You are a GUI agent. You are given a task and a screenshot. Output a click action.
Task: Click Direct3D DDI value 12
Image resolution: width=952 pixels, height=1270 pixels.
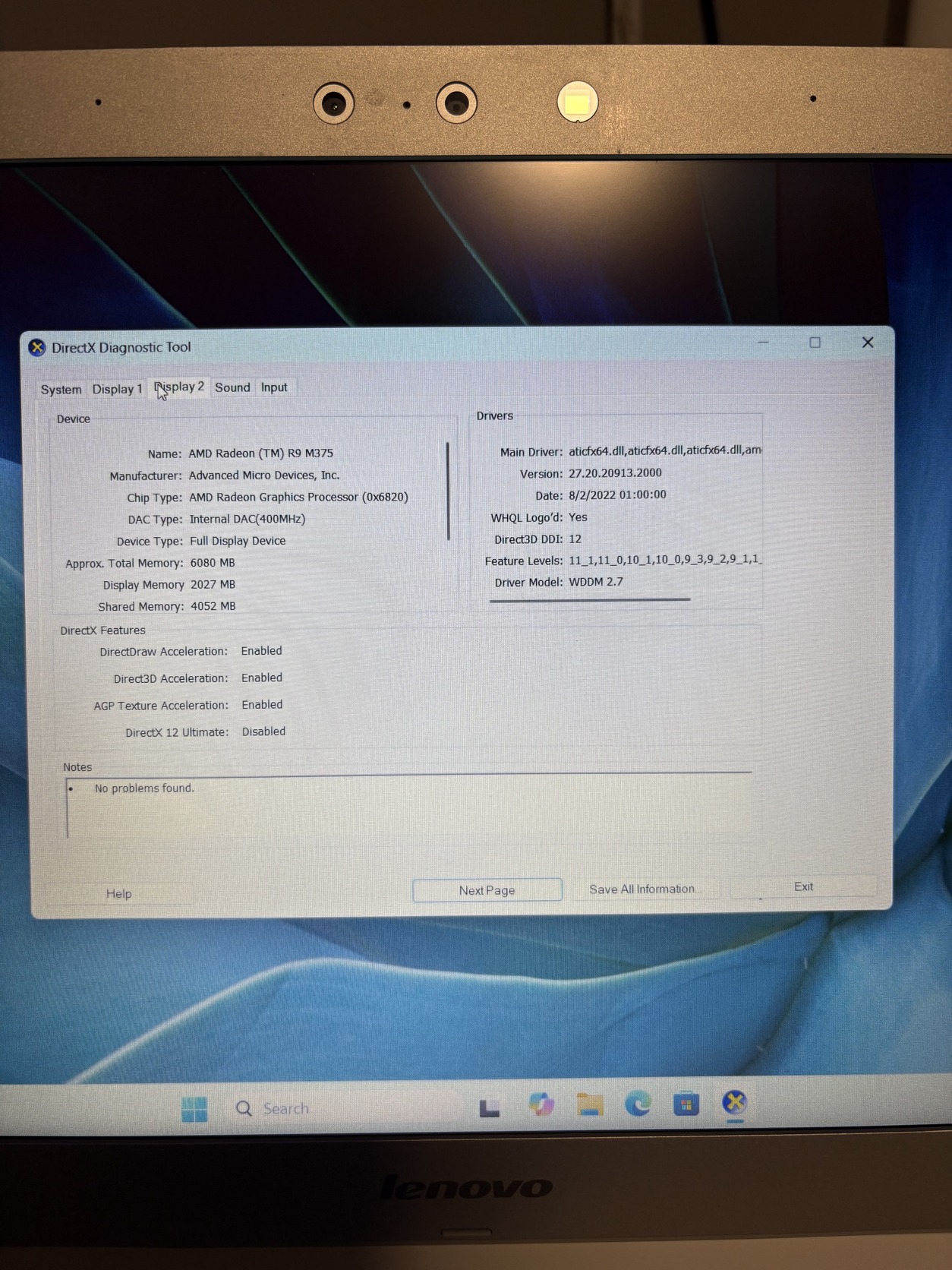[x=575, y=539]
